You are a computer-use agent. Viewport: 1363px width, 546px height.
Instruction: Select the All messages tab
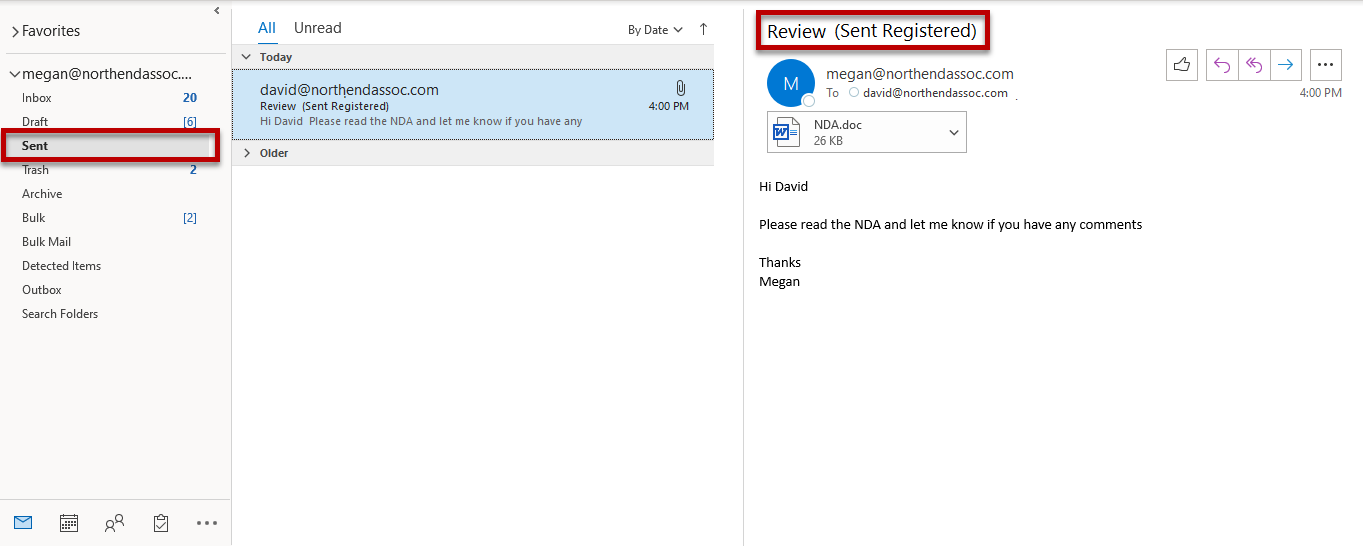point(267,28)
